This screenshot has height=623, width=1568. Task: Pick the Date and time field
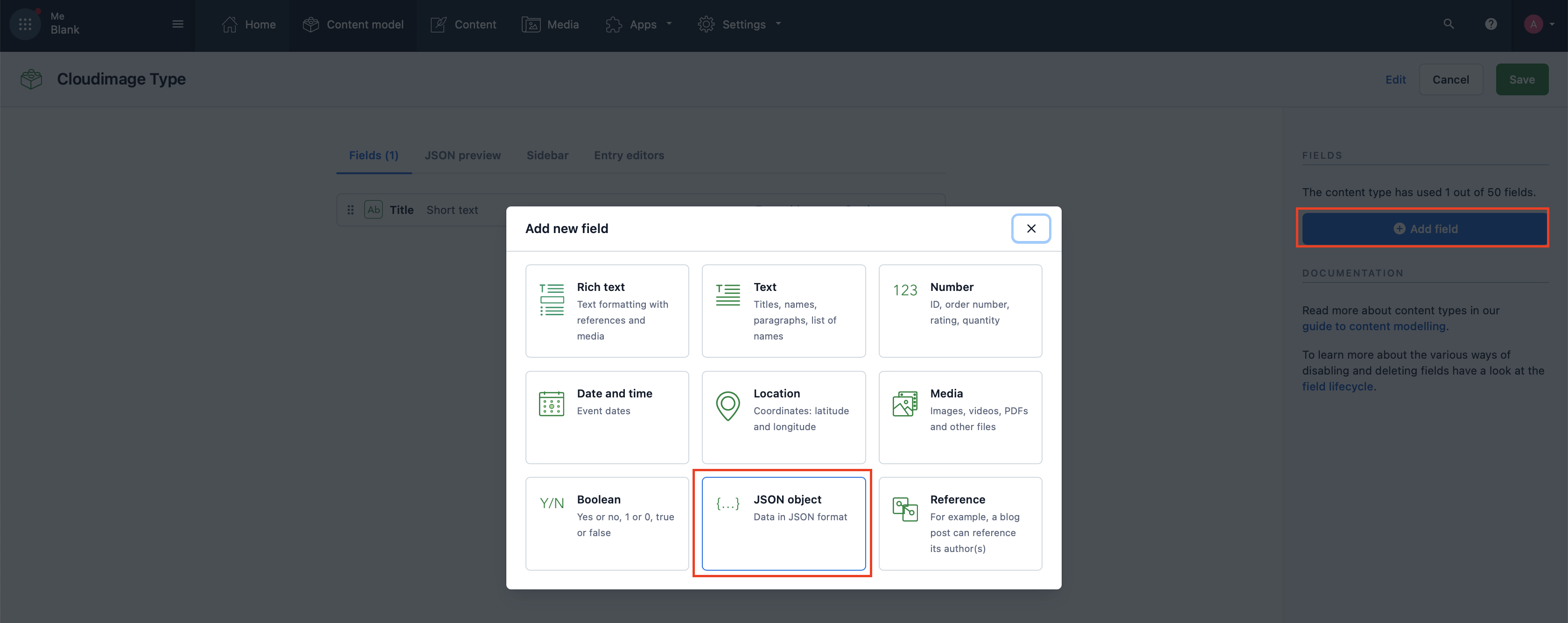click(x=607, y=417)
